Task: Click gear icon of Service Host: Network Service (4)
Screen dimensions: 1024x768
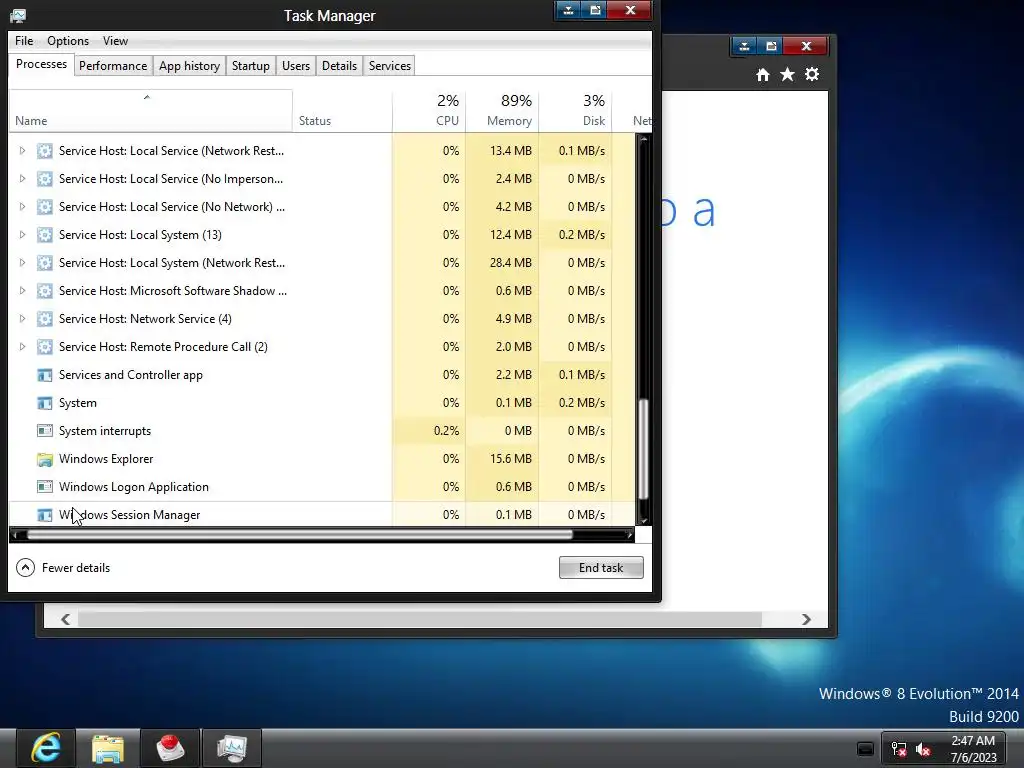Action: click(44, 319)
